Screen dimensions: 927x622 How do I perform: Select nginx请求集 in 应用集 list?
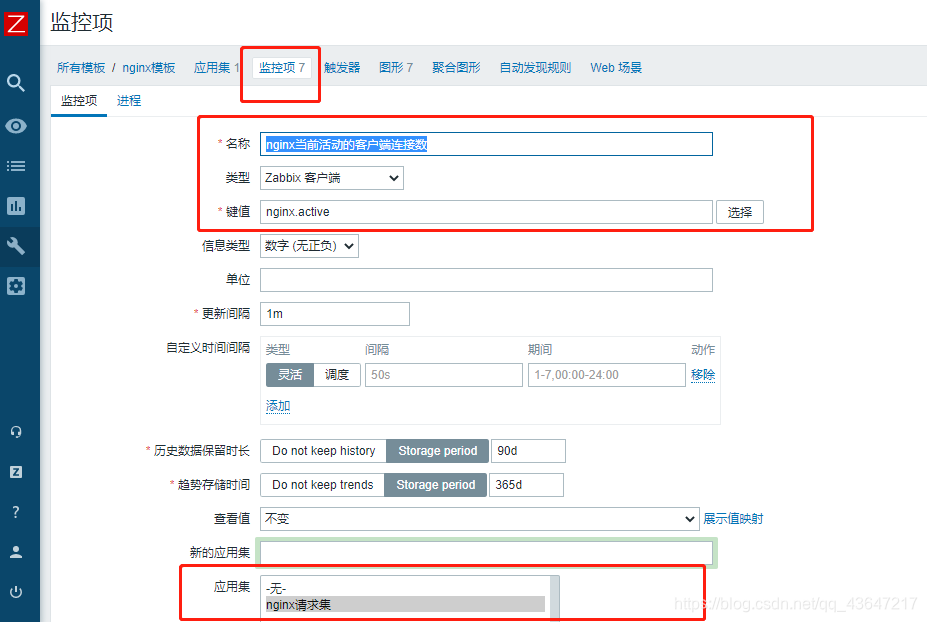405,604
